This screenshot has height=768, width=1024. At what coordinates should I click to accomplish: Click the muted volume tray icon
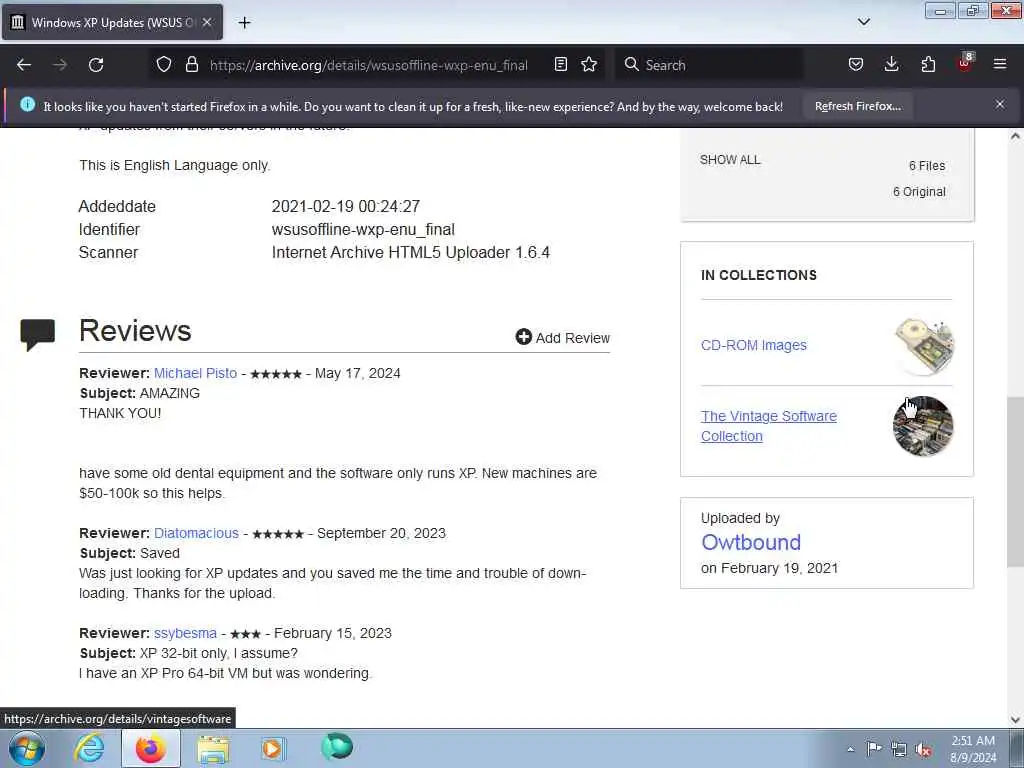point(923,749)
